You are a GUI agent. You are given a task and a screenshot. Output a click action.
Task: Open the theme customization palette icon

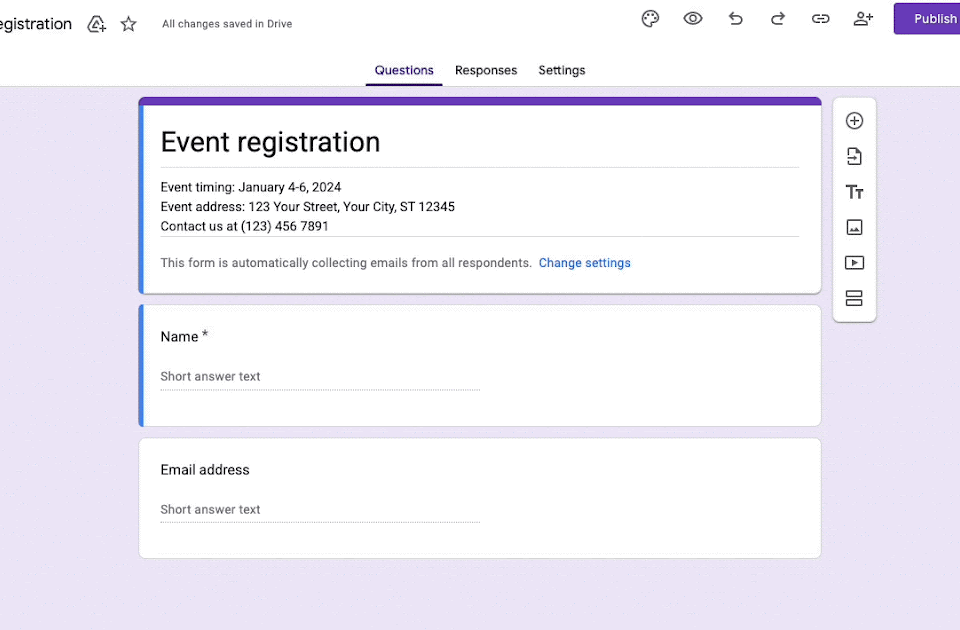[650, 19]
